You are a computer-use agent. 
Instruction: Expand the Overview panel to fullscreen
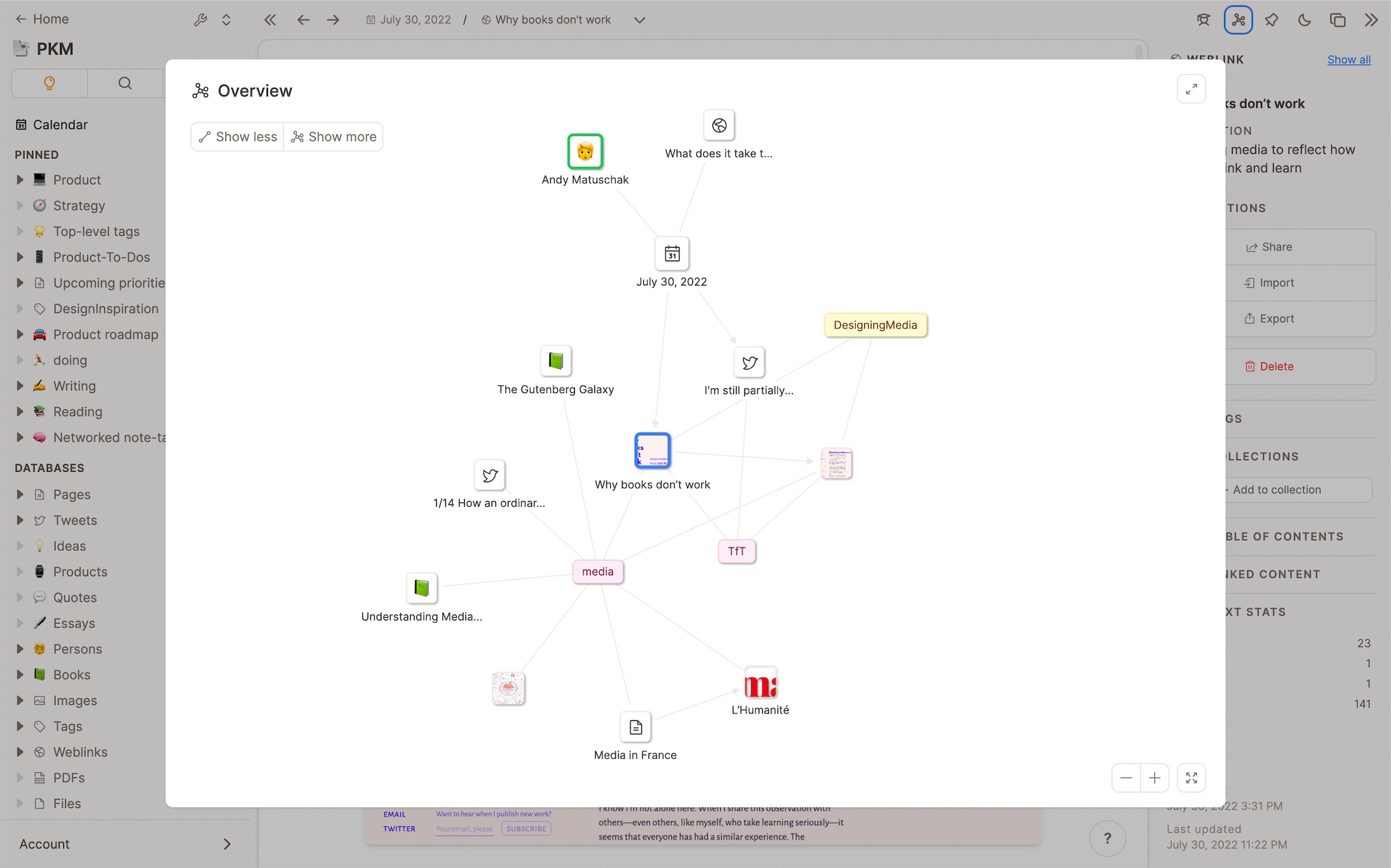click(x=1191, y=89)
